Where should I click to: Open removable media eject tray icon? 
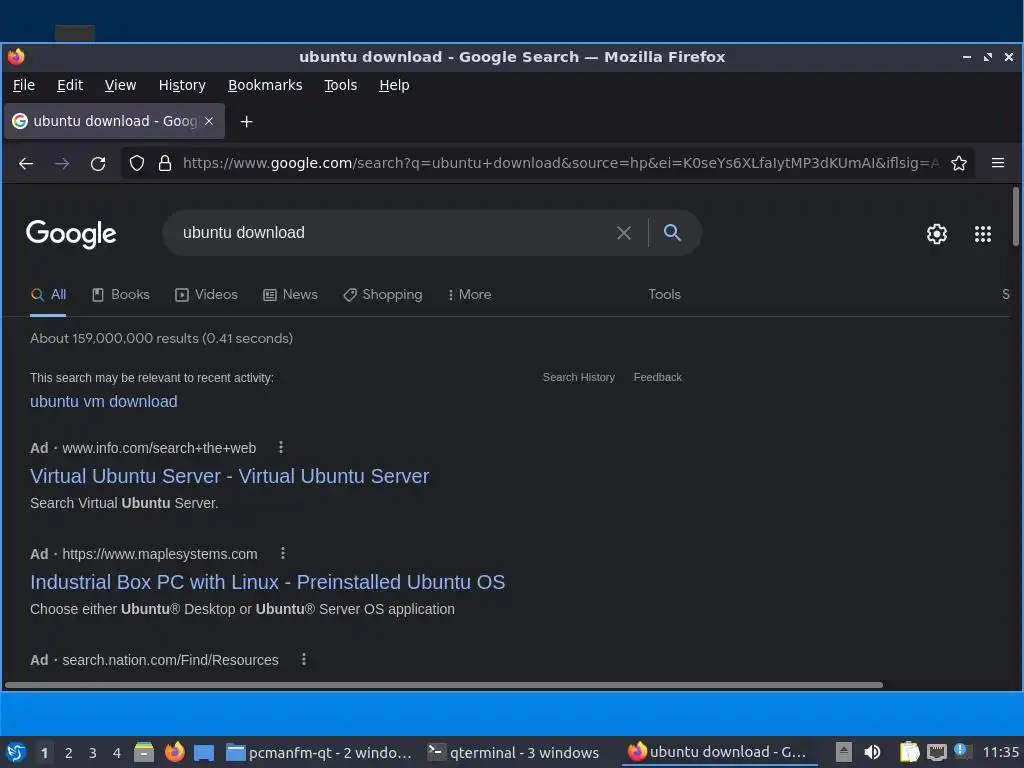pos(844,752)
